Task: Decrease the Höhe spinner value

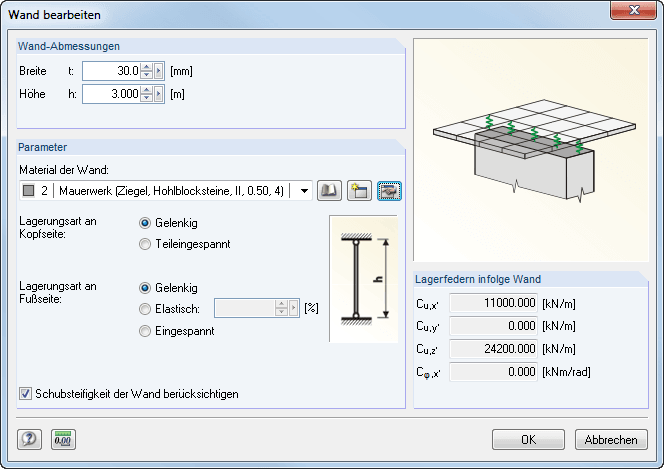Action: 146,99
